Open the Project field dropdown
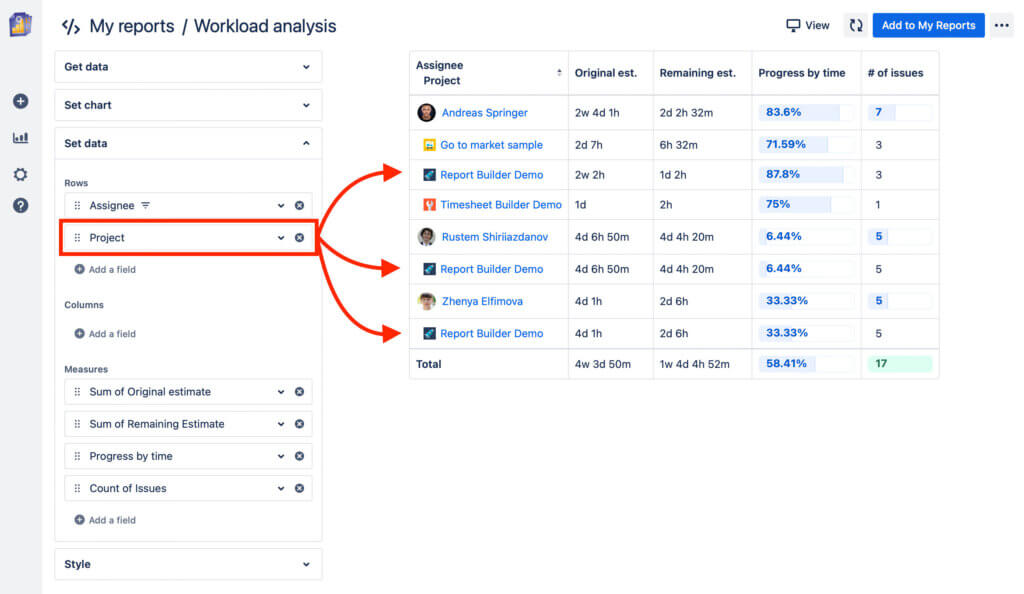Image resolution: width=1024 pixels, height=594 pixels. pyautogui.click(x=281, y=238)
